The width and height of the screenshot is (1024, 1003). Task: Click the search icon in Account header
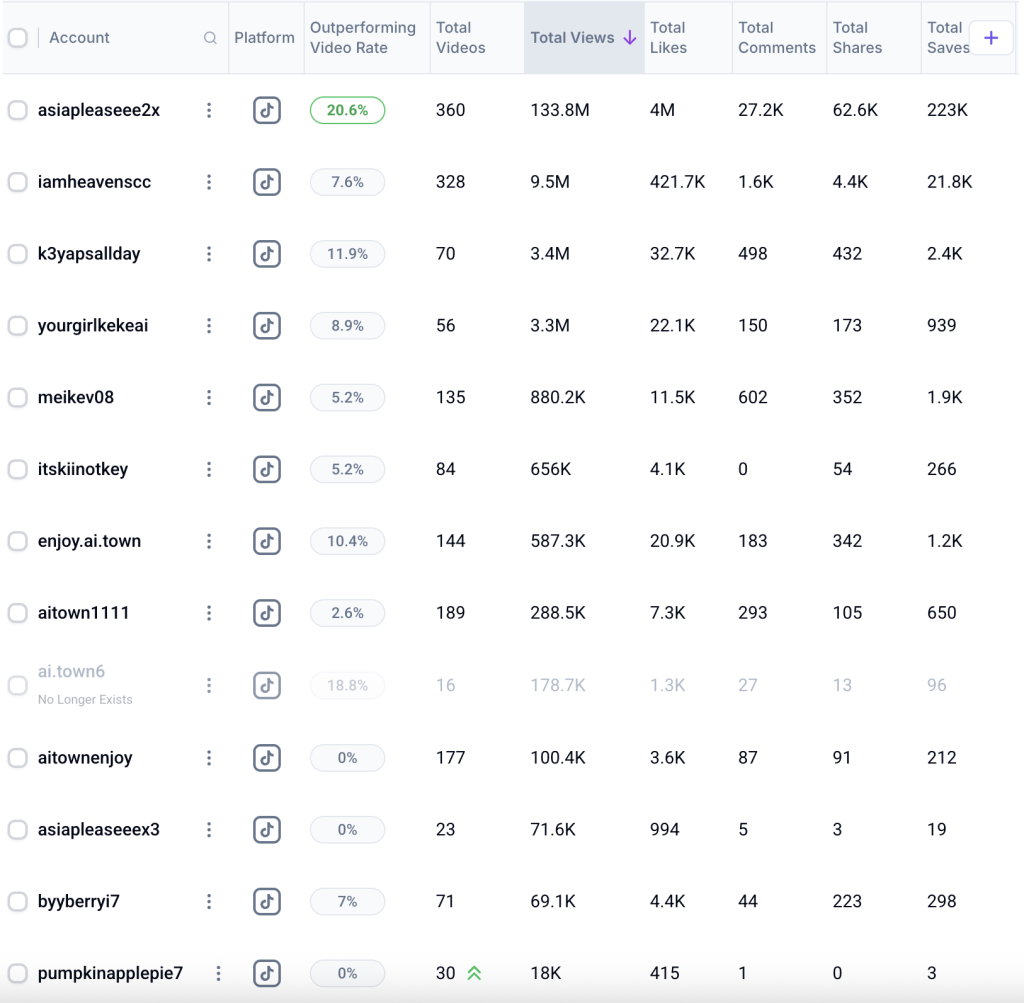pos(210,38)
